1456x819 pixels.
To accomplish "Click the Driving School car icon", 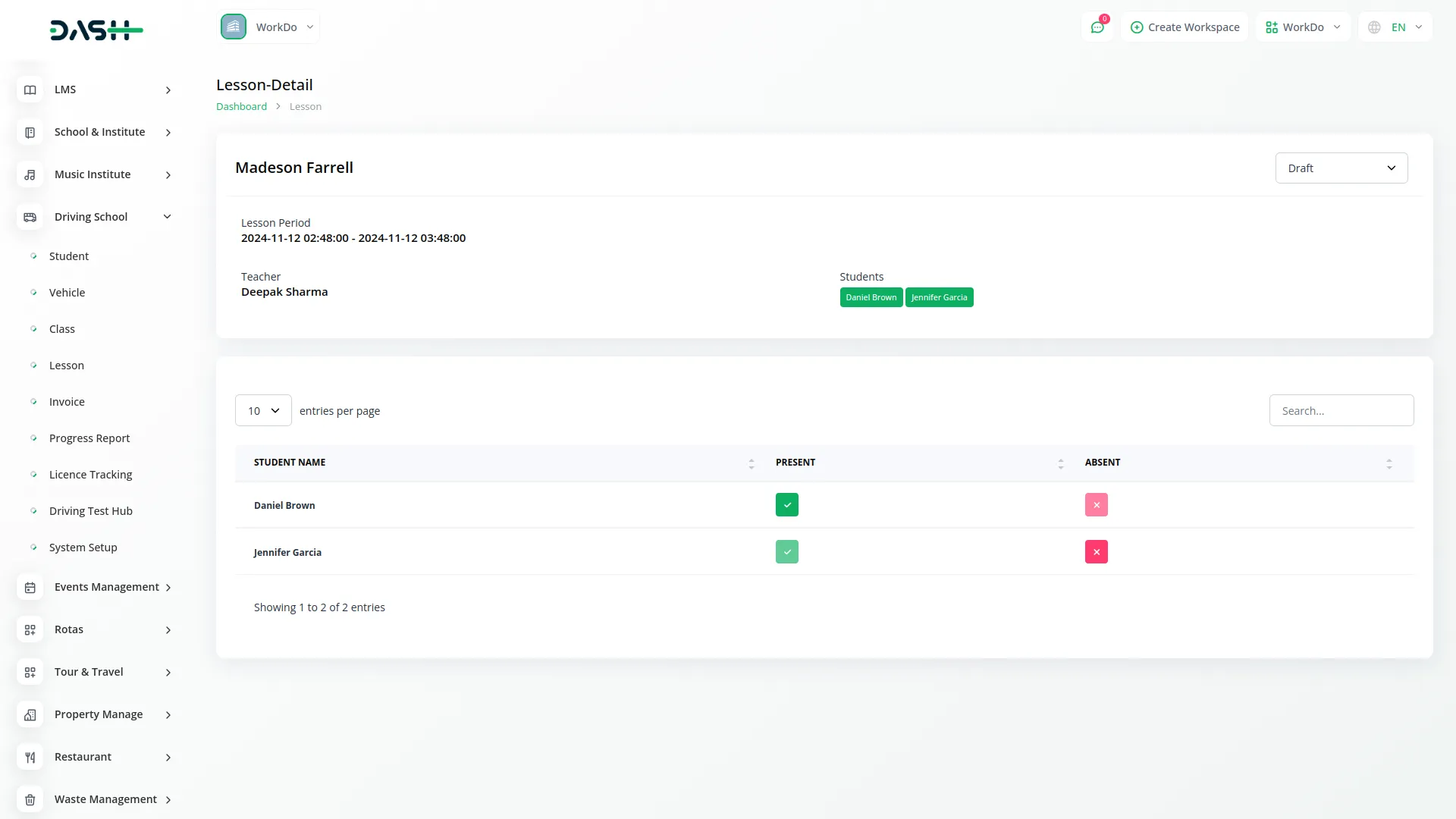I will click(30, 217).
